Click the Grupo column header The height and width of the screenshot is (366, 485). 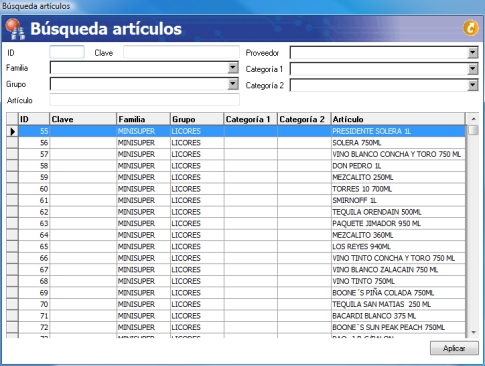[x=197, y=119]
